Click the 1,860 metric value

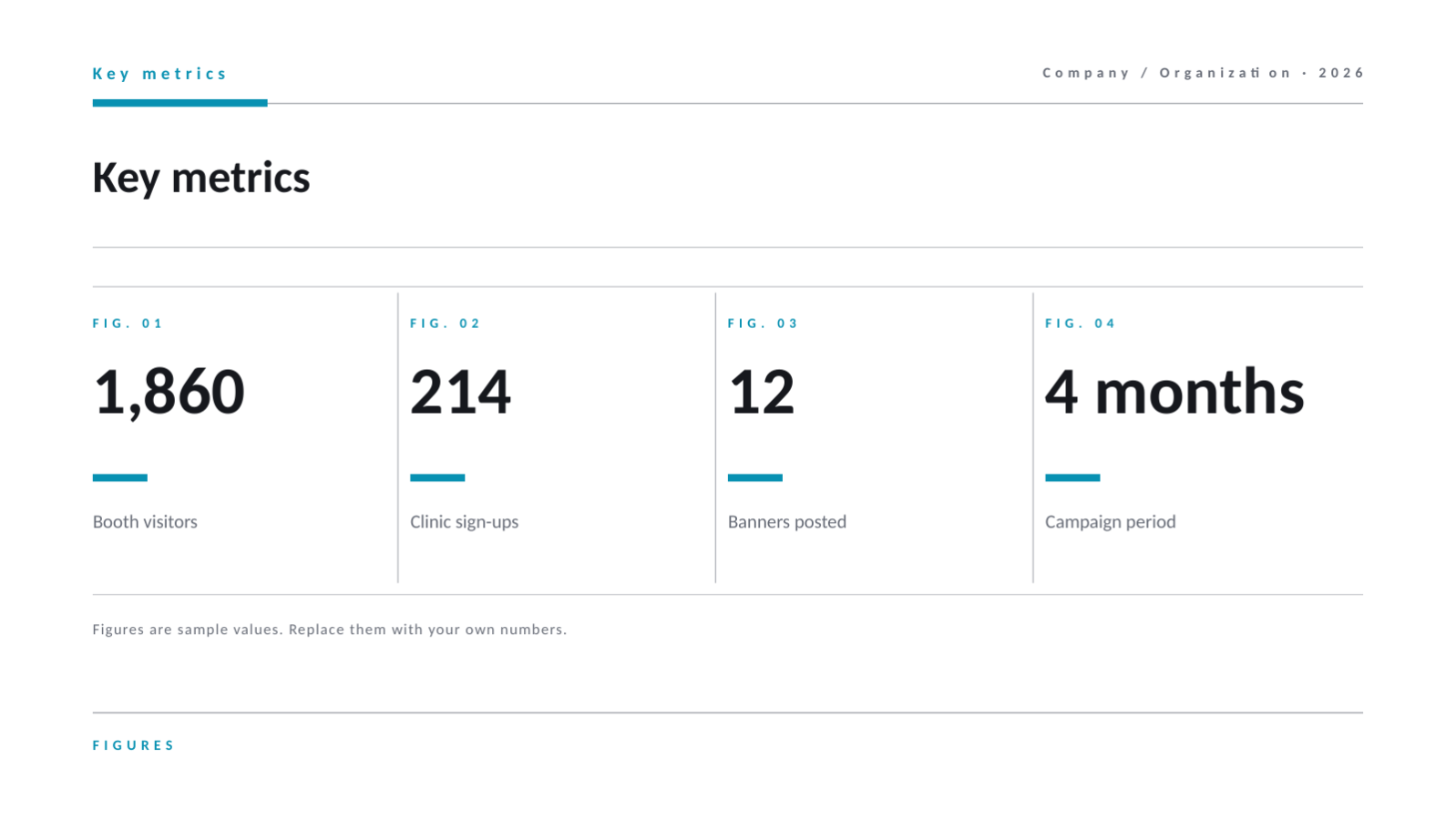tap(169, 393)
